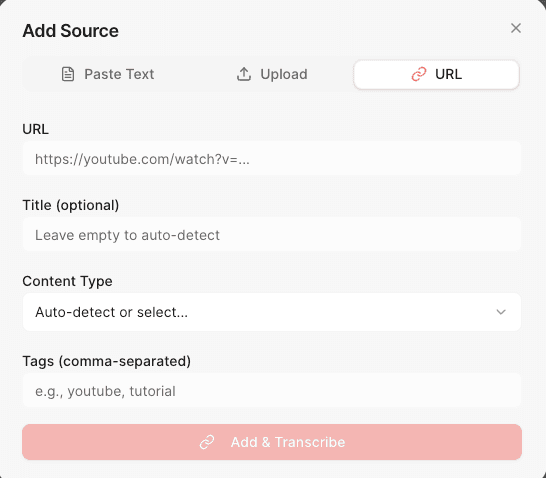Click the URL input field
Viewport: 546px width, 478px height.
272,159
